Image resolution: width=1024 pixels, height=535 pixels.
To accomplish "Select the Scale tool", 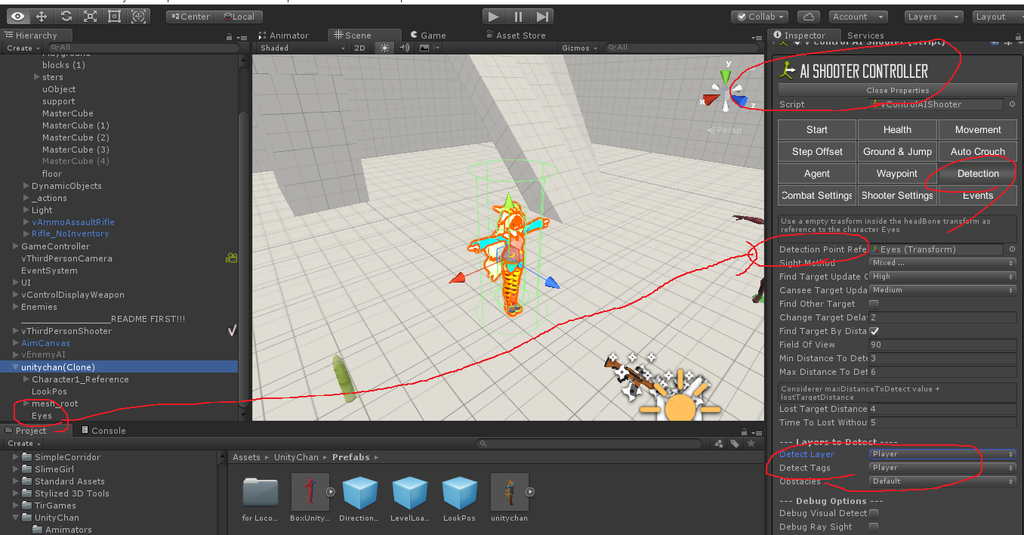I will pos(90,16).
